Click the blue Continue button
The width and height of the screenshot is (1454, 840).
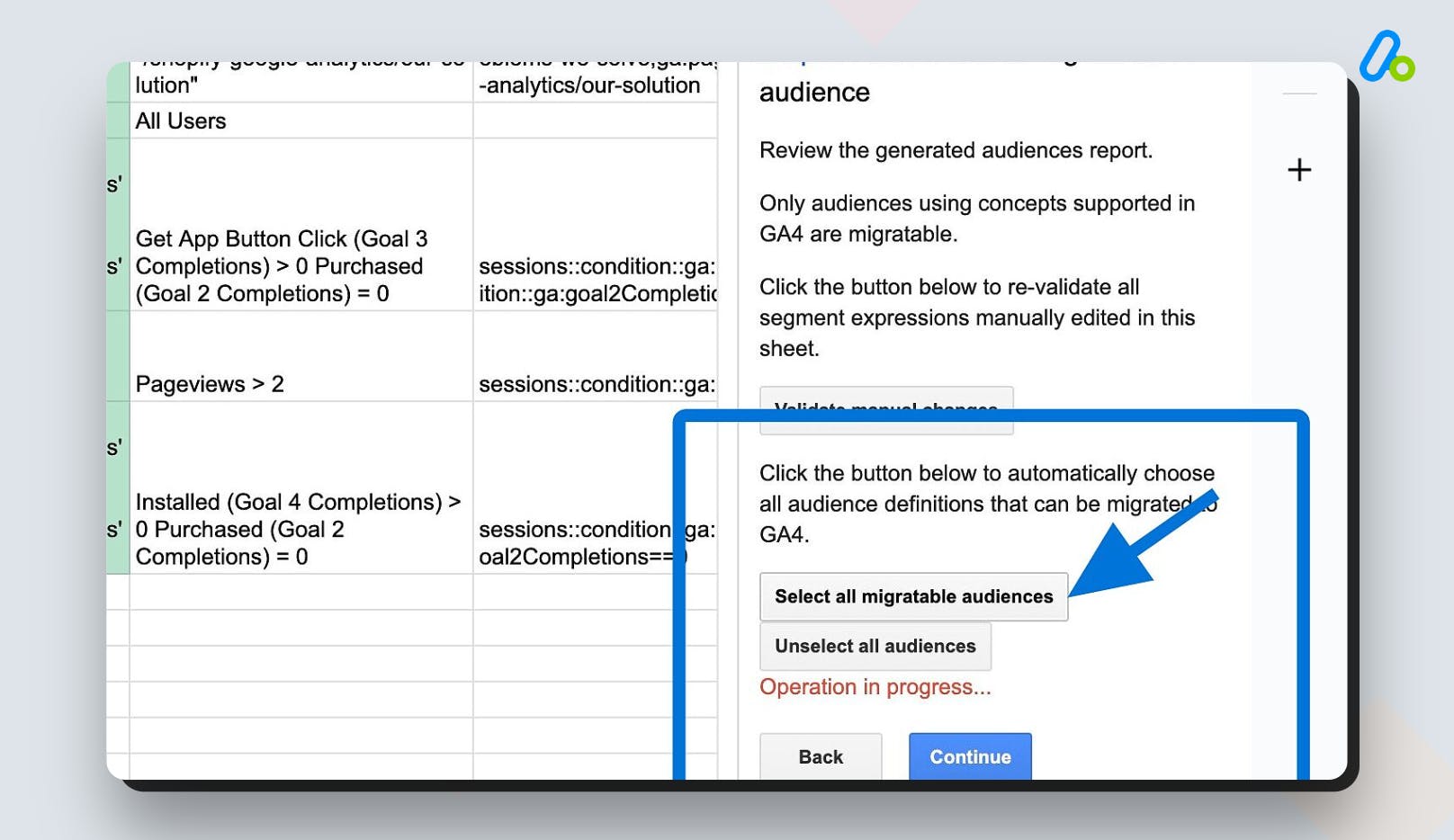[970, 756]
